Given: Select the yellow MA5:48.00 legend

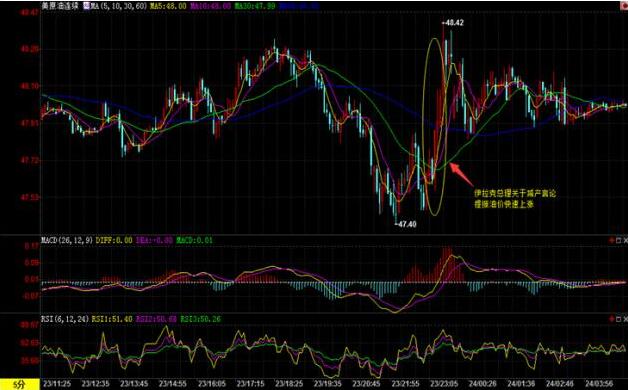Looking at the screenshot, I should tap(168, 6).
